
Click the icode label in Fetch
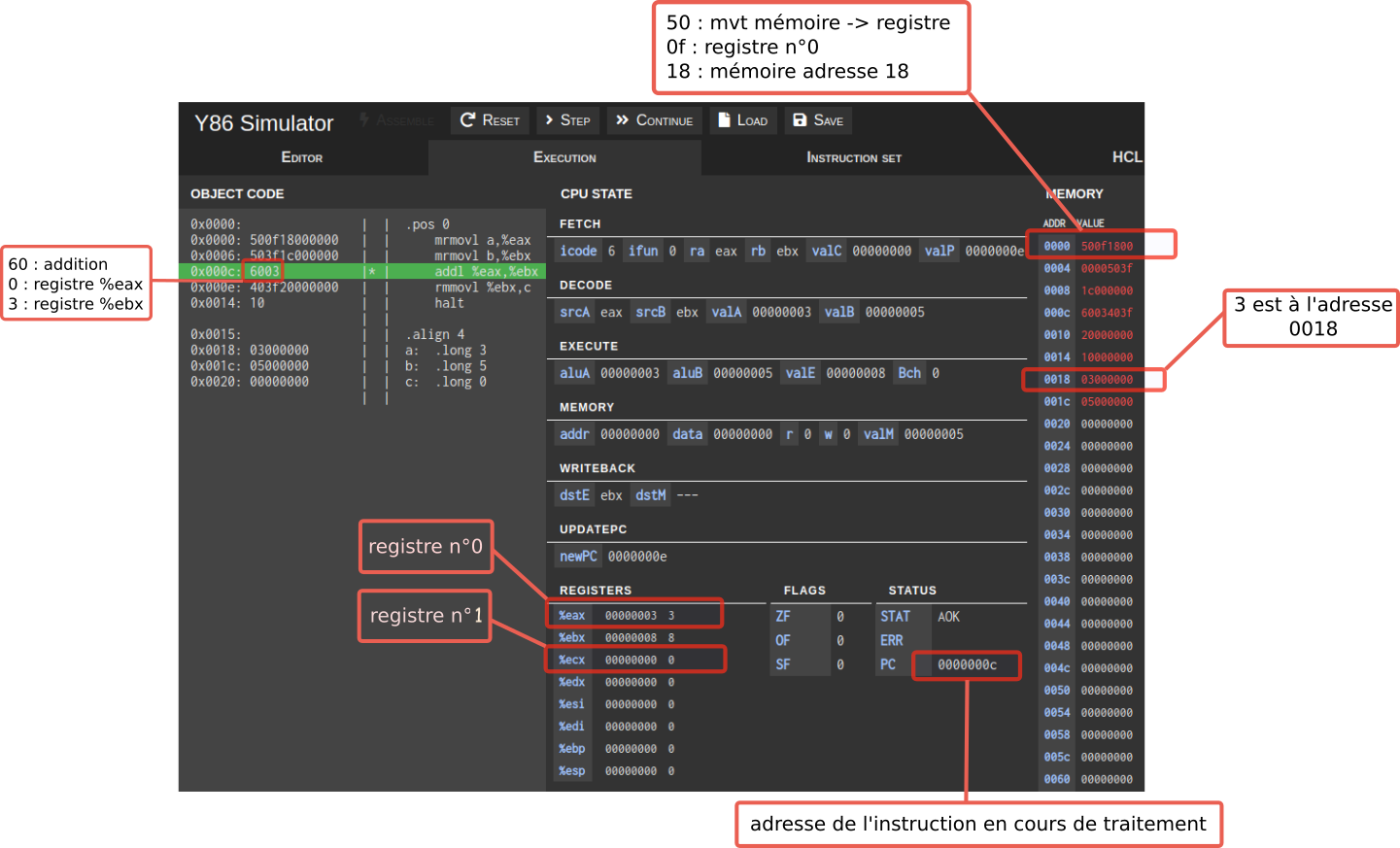coord(578,251)
